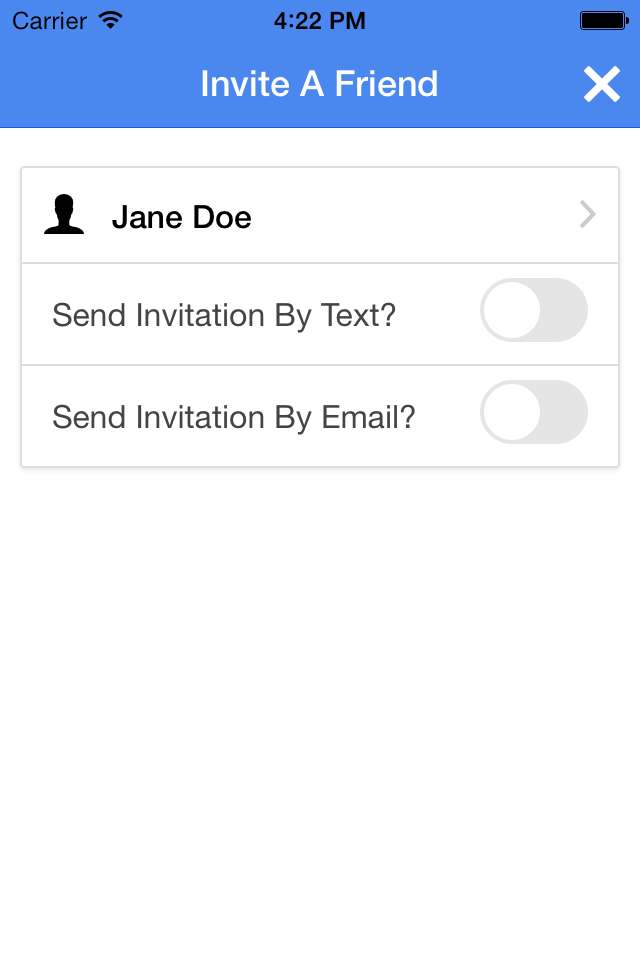Click the white knob of Email switch

511,412
